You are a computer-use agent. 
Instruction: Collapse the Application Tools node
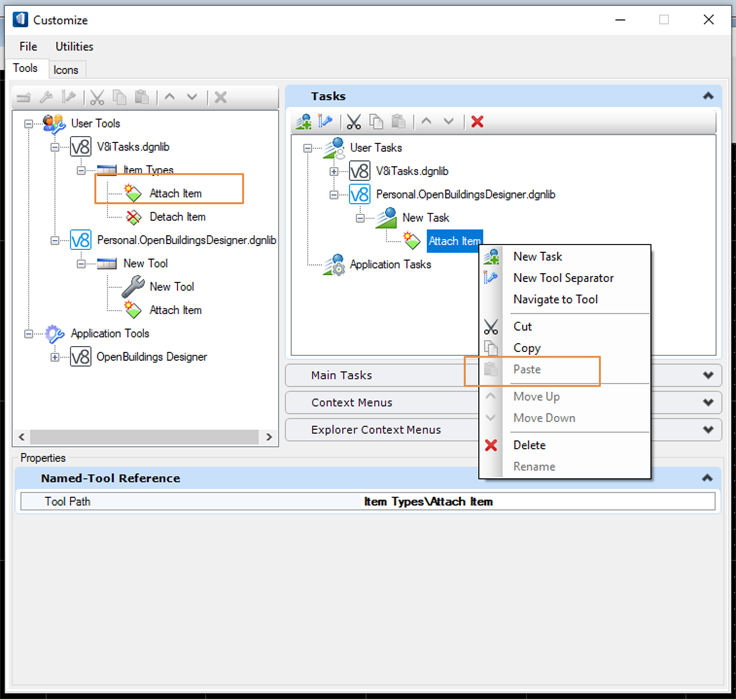point(29,334)
